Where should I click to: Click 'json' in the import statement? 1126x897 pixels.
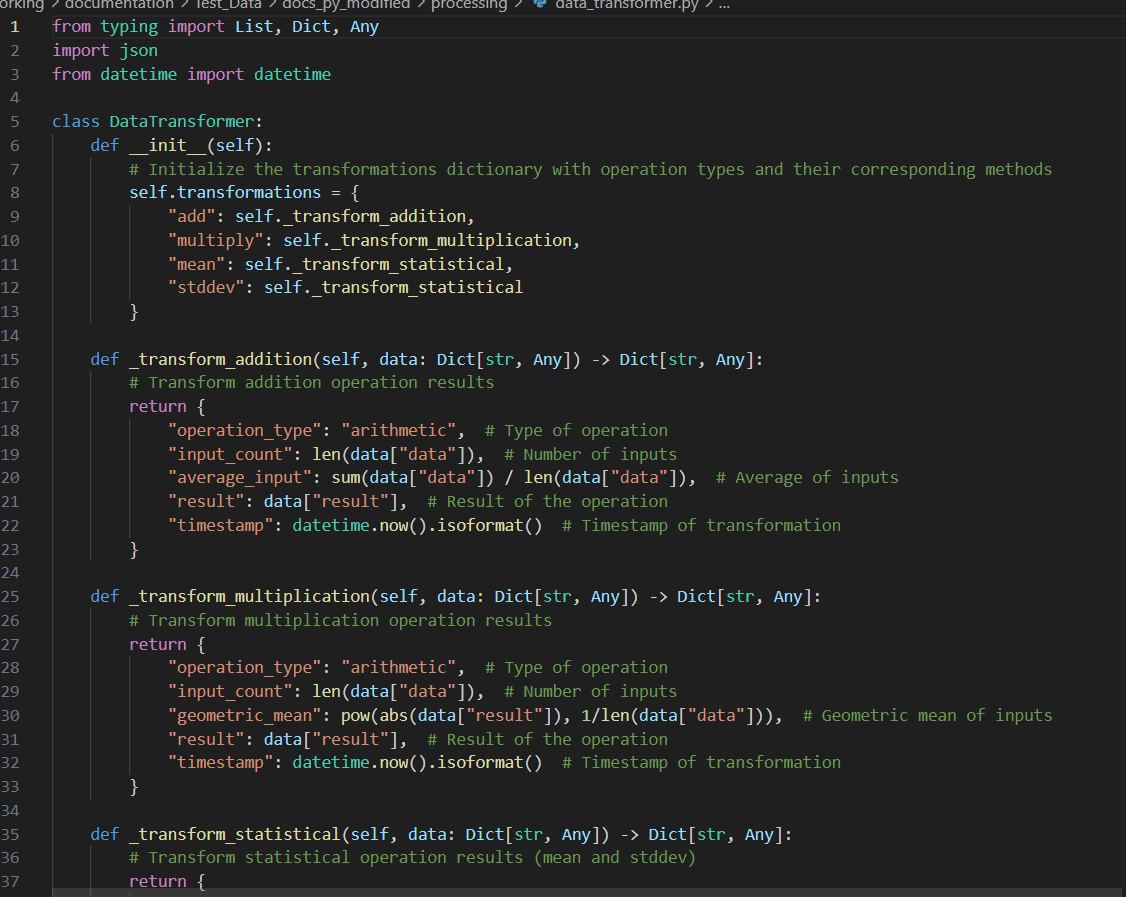tap(139, 51)
